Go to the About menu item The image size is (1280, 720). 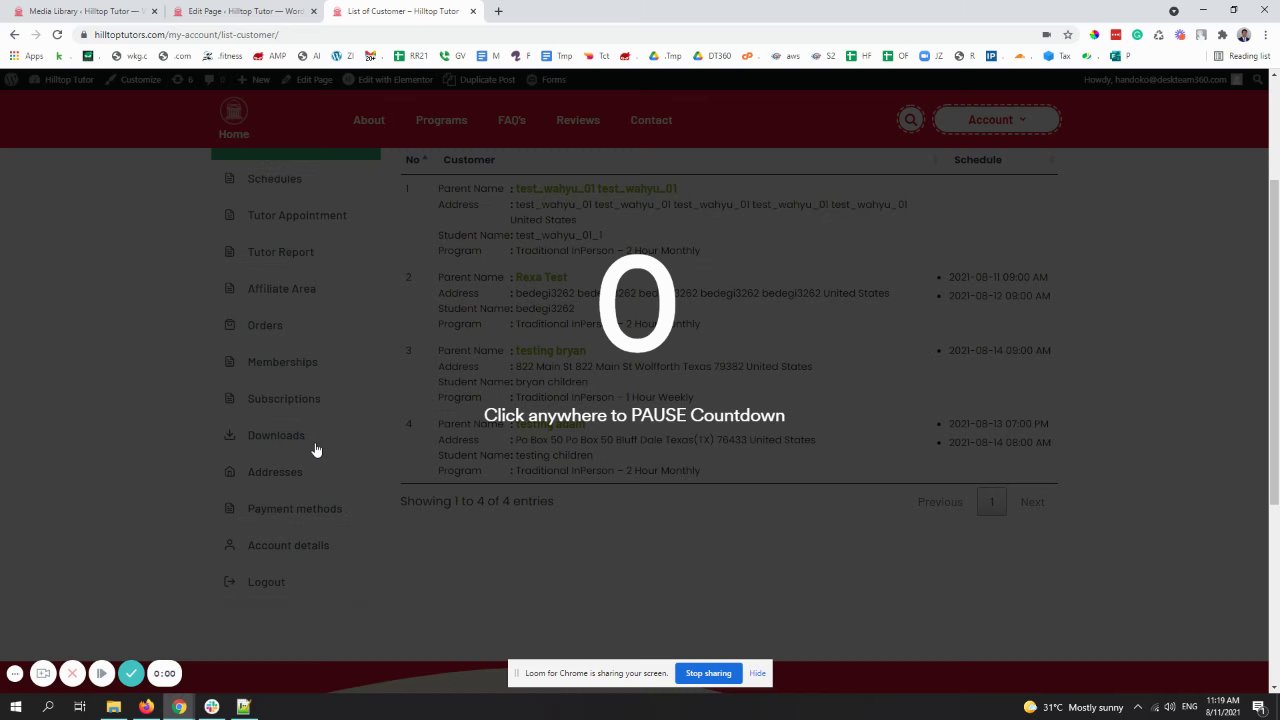[x=369, y=120]
